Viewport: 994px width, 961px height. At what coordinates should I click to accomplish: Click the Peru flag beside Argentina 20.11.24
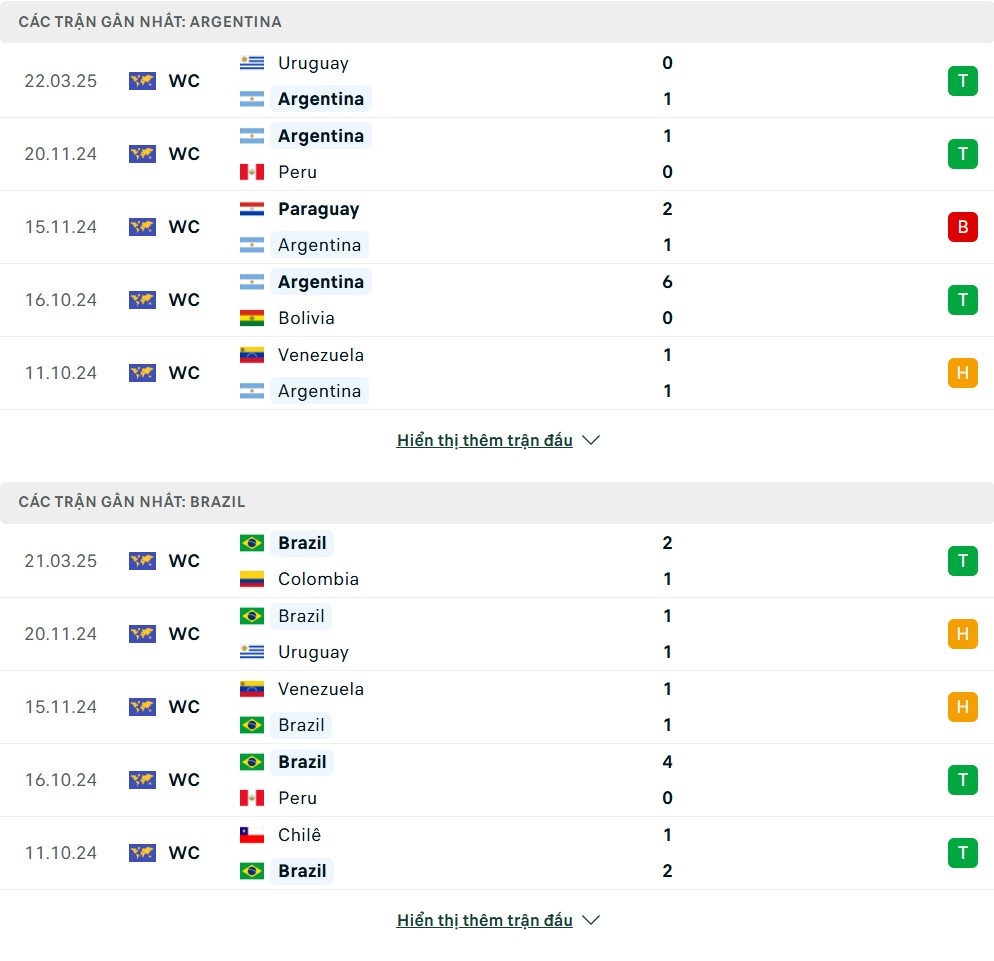(252, 172)
